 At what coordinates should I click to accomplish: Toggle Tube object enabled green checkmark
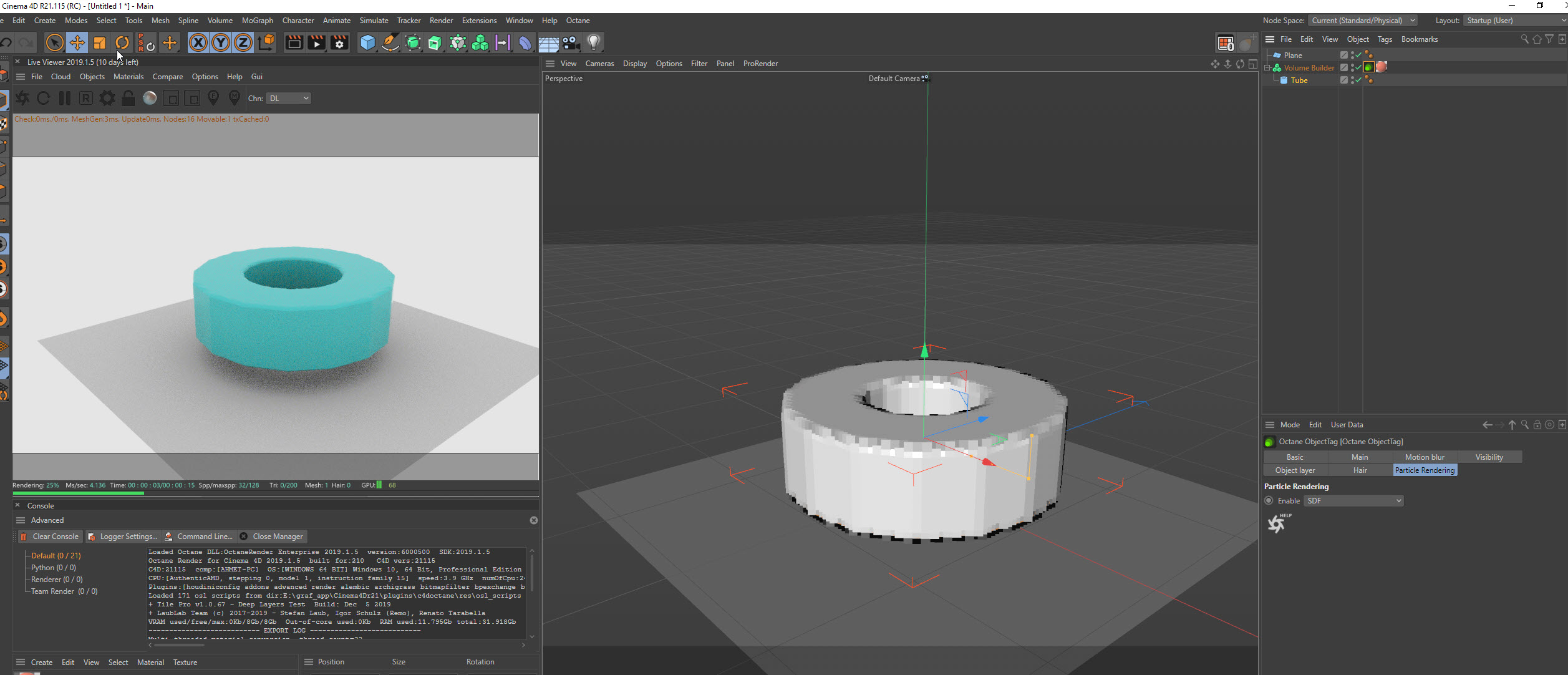pos(1358,80)
